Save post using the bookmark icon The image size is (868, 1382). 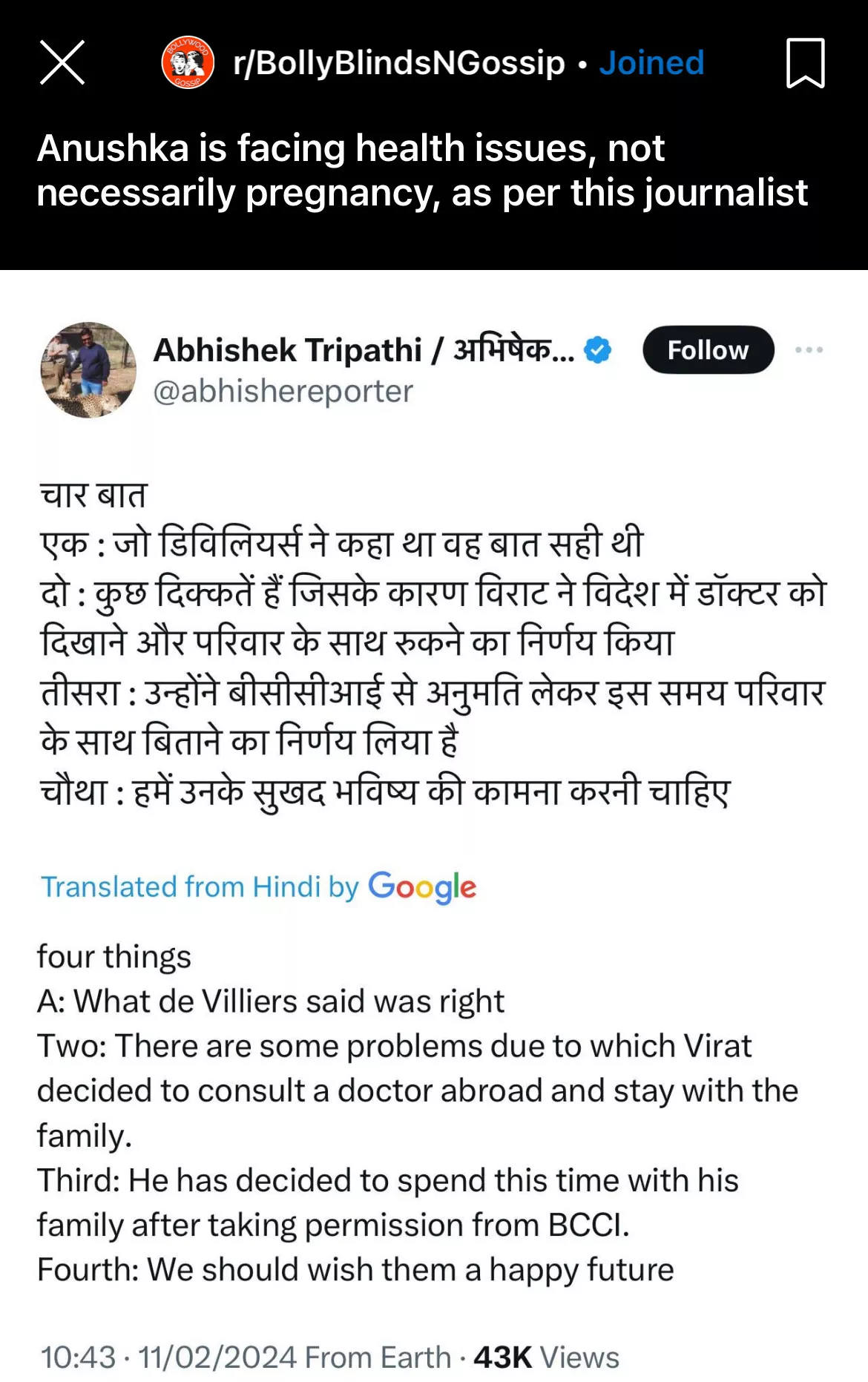pos(805,63)
